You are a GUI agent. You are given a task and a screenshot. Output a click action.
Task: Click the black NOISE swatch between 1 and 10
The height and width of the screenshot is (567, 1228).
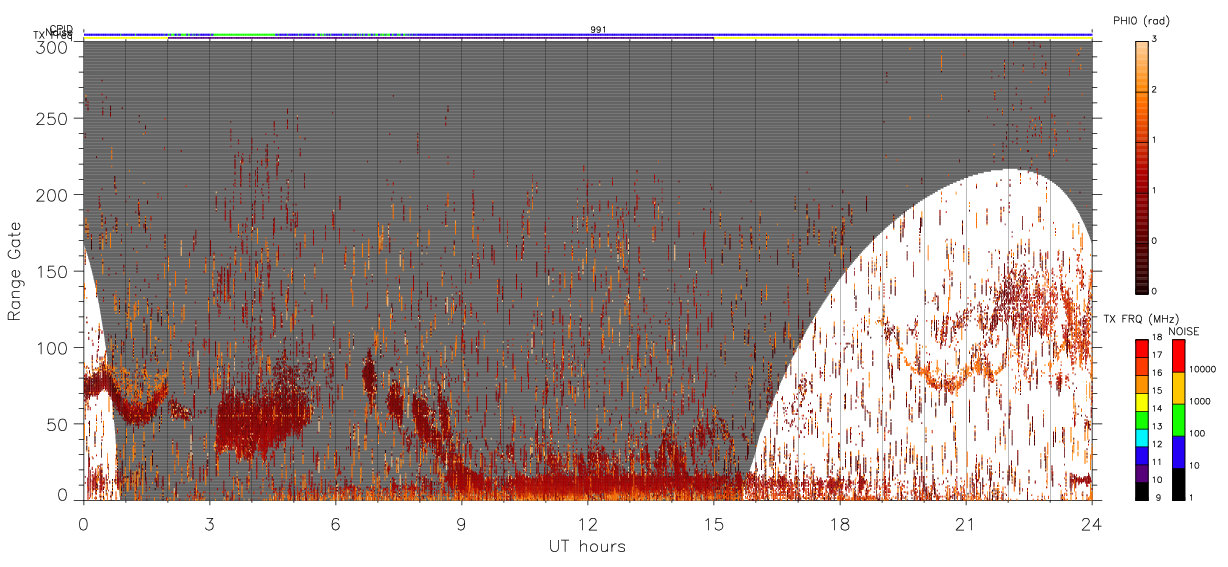[1177, 484]
